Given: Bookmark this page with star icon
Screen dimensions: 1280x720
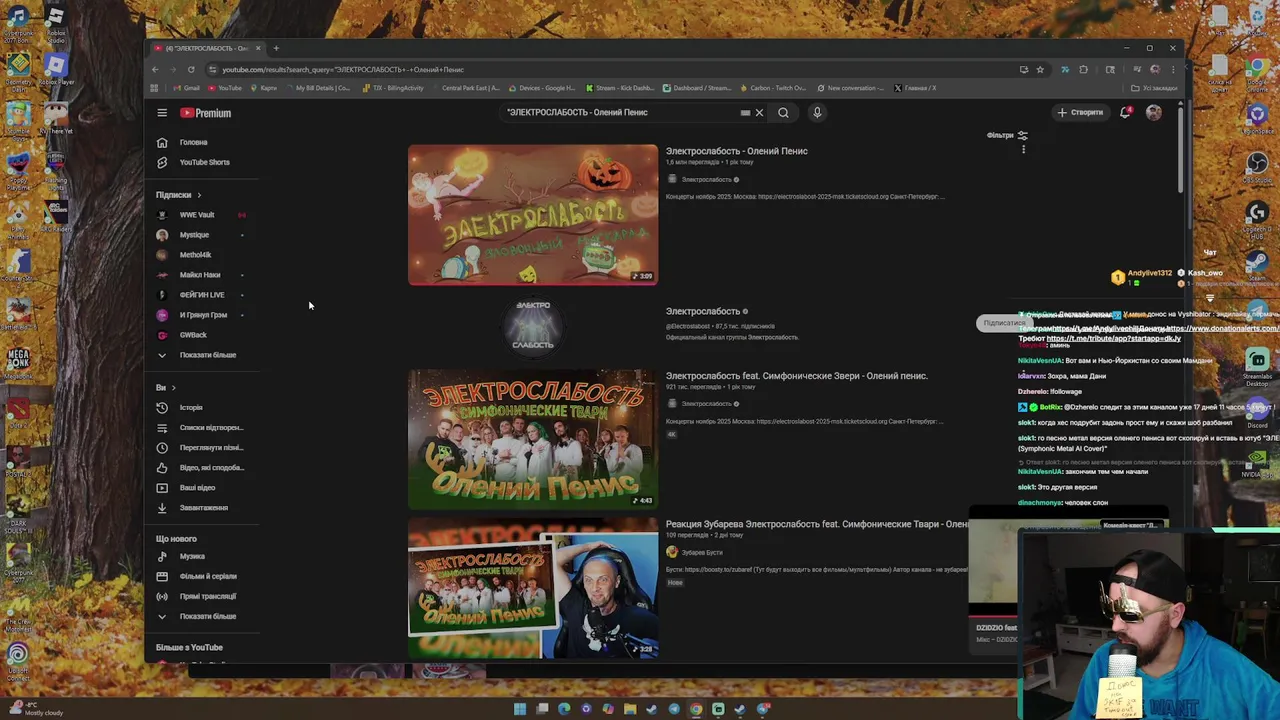Looking at the screenshot, I should [1040, 70].
